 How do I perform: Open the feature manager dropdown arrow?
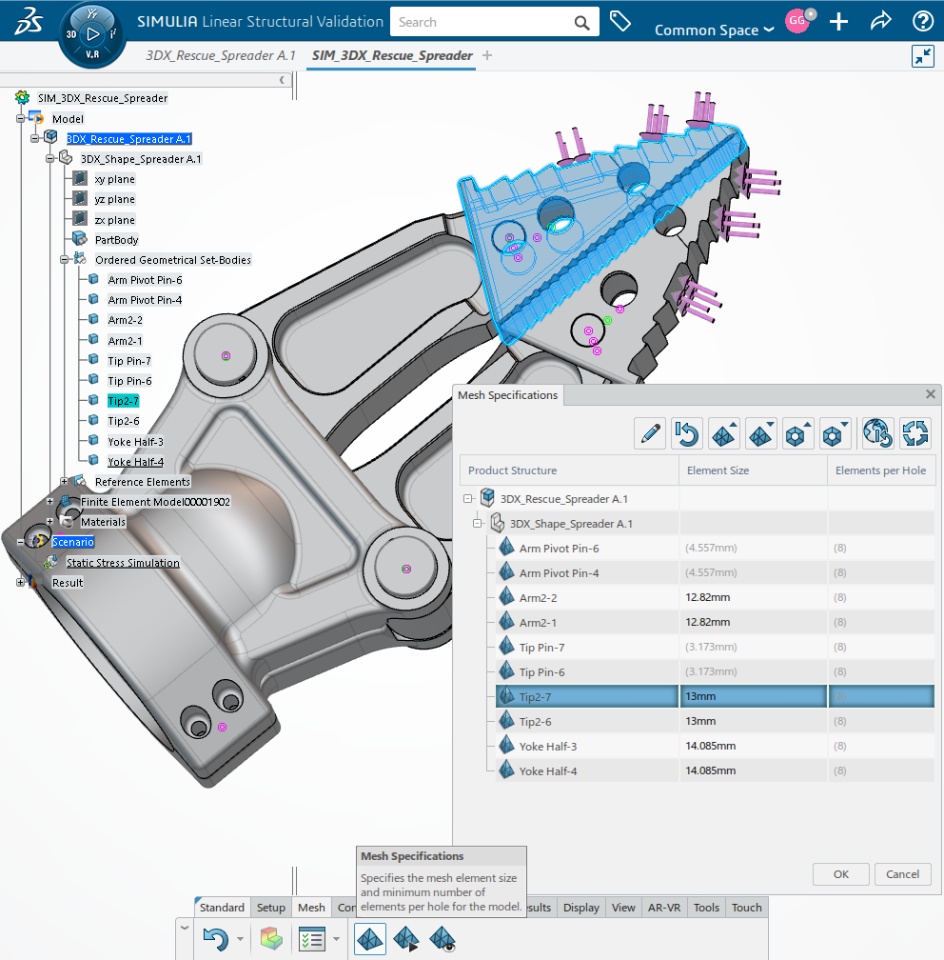coord(336,939)
